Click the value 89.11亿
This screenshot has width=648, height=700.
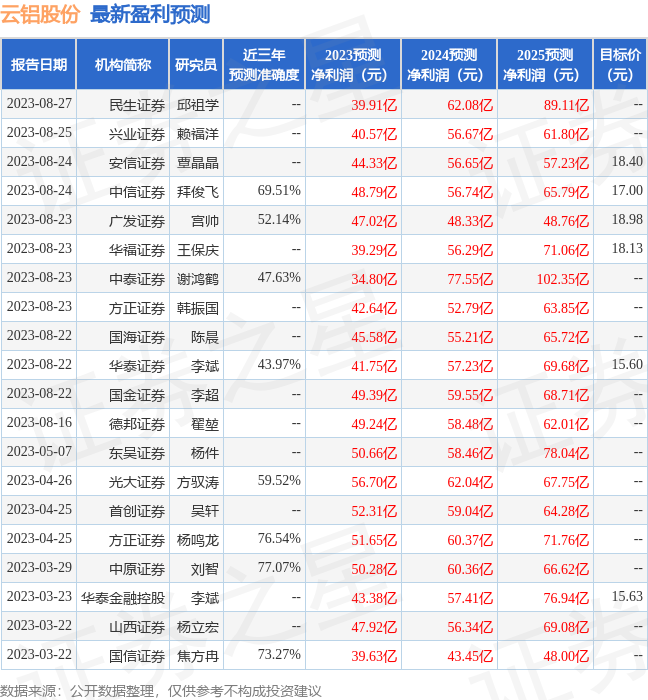pos(566,105)
